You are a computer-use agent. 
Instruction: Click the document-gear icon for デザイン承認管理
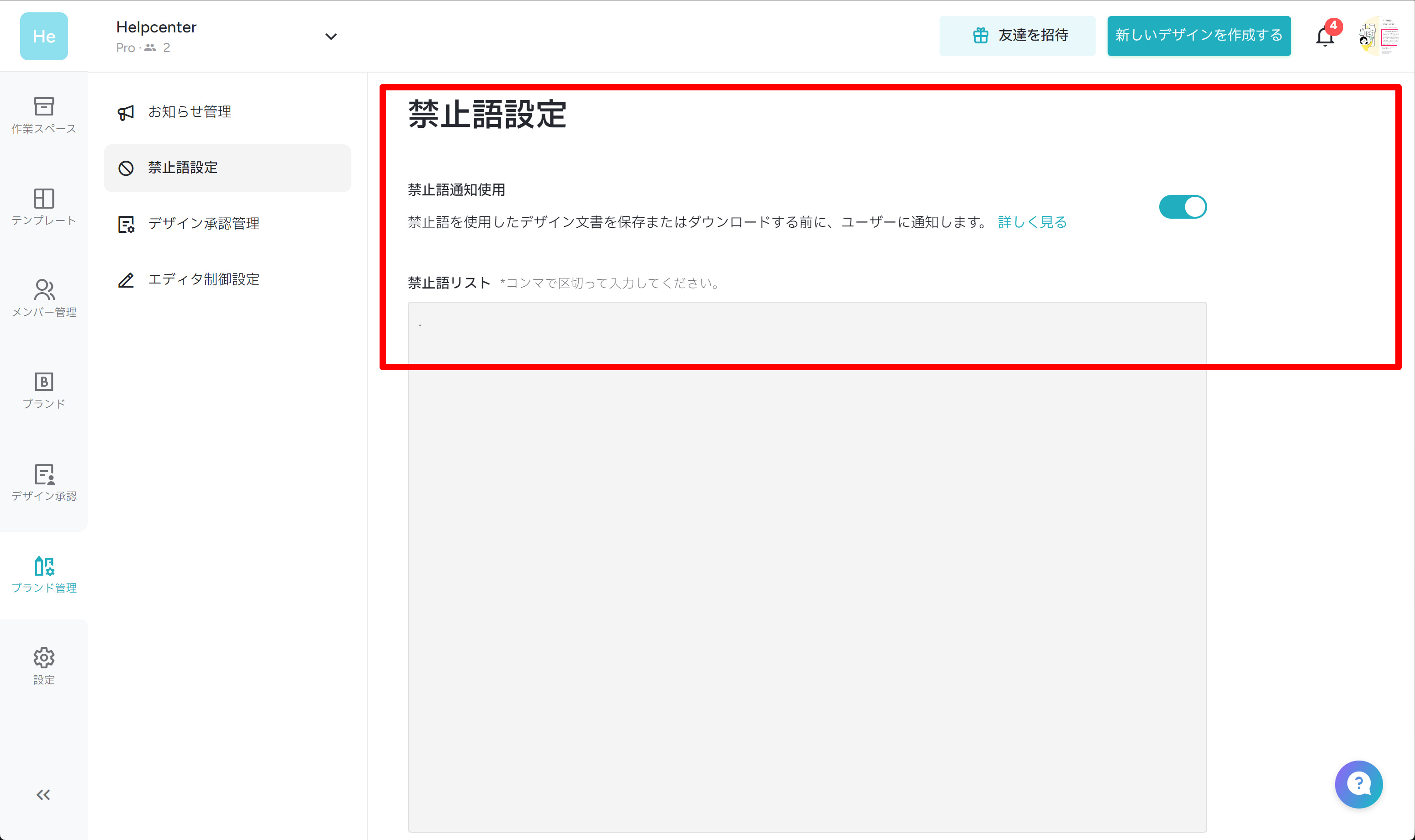click(126, 224)
